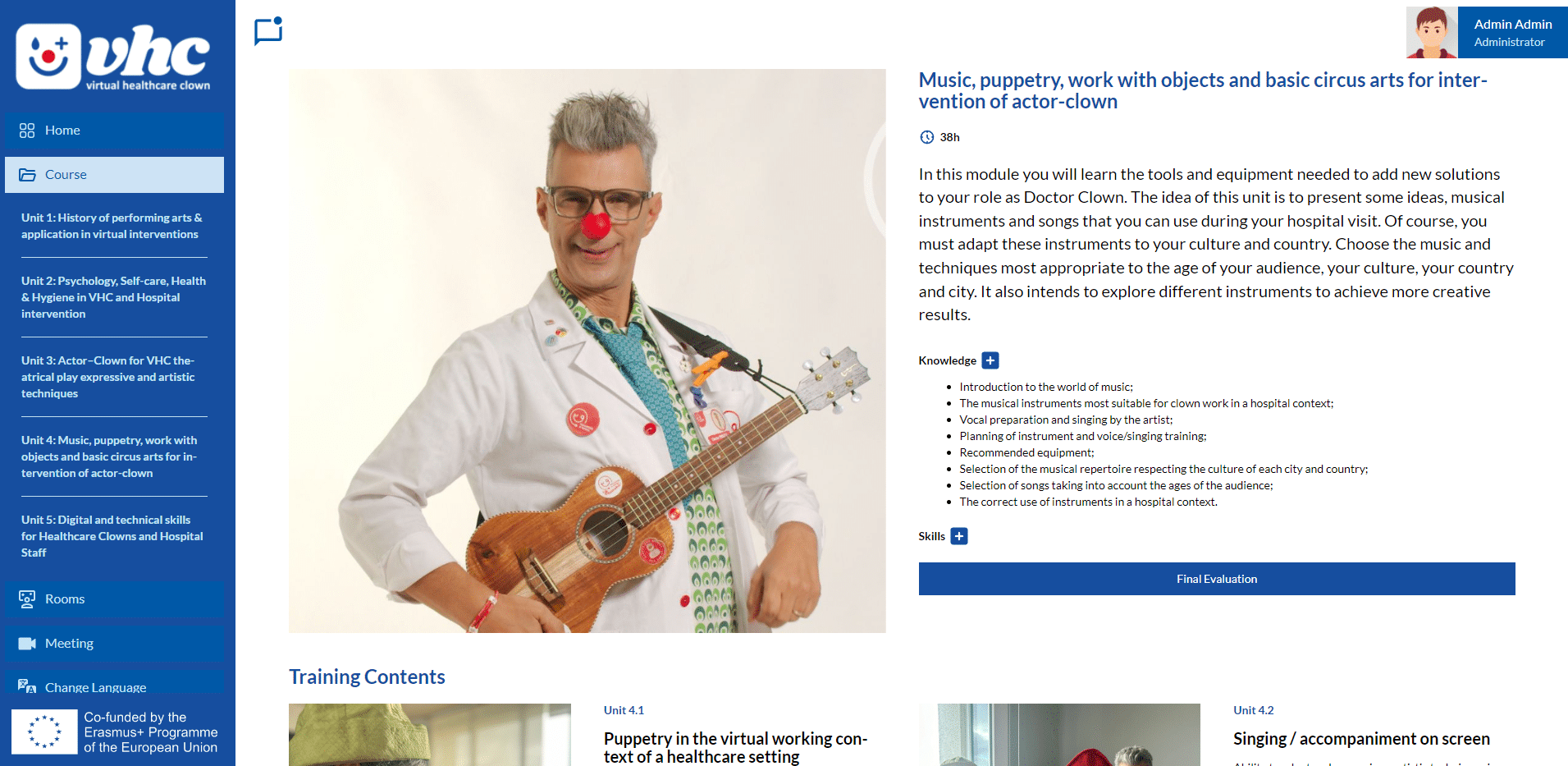Select Unit 3: Actor-Clown for VHC

tap(108, 377)
